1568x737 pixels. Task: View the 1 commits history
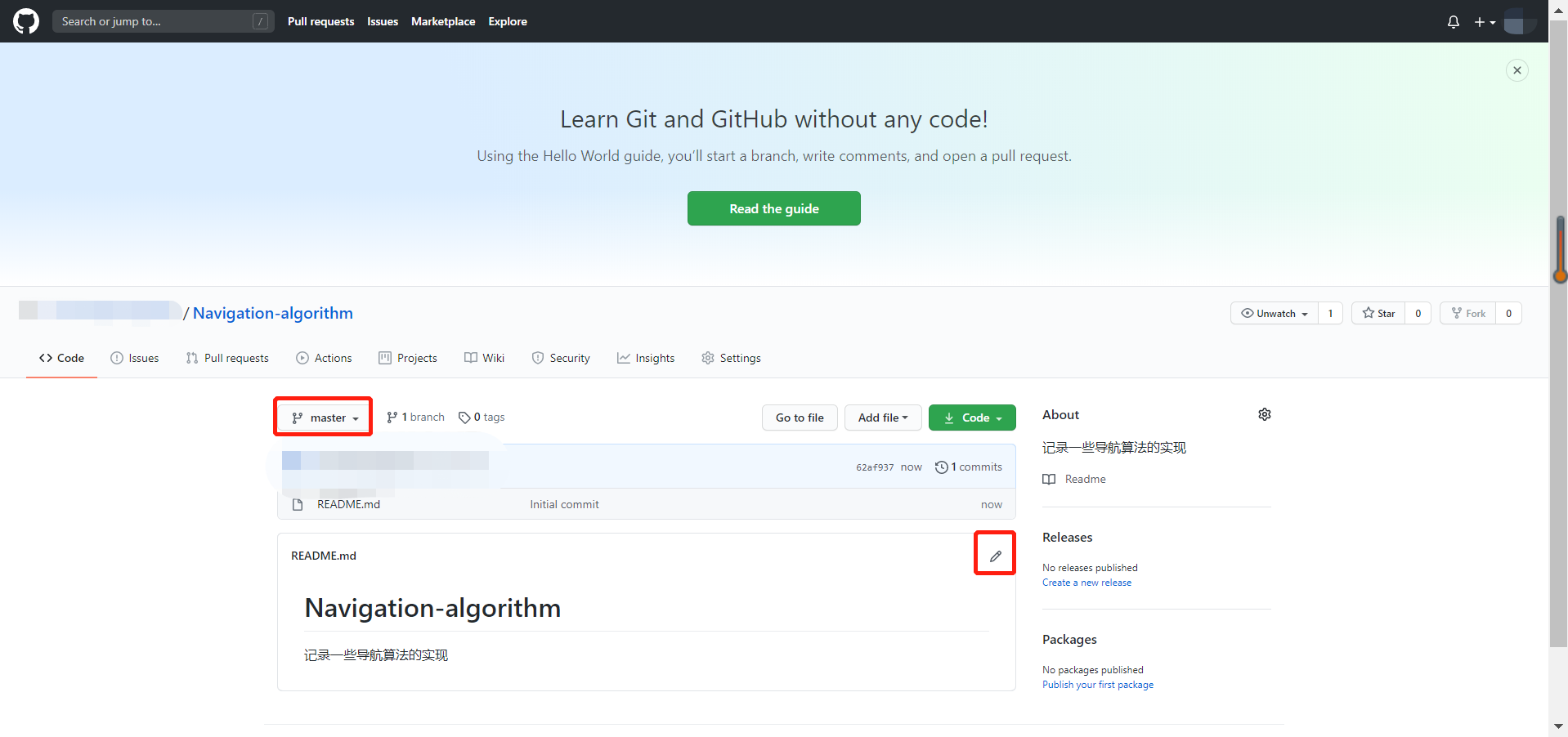point(969,467)
